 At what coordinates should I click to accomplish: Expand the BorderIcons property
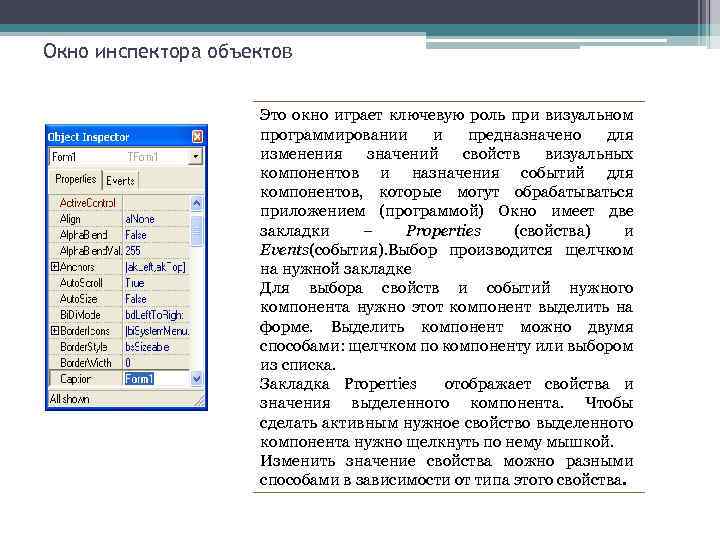pyautogui.click(x=55, y=331)
